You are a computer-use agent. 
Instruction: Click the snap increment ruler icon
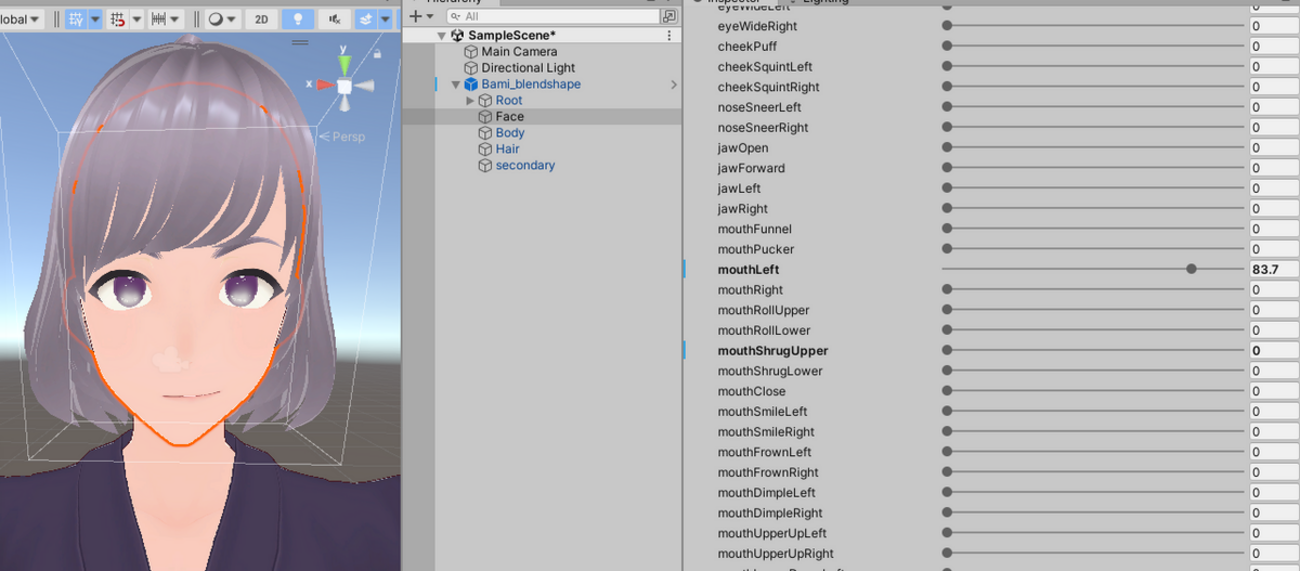point(158,19)
